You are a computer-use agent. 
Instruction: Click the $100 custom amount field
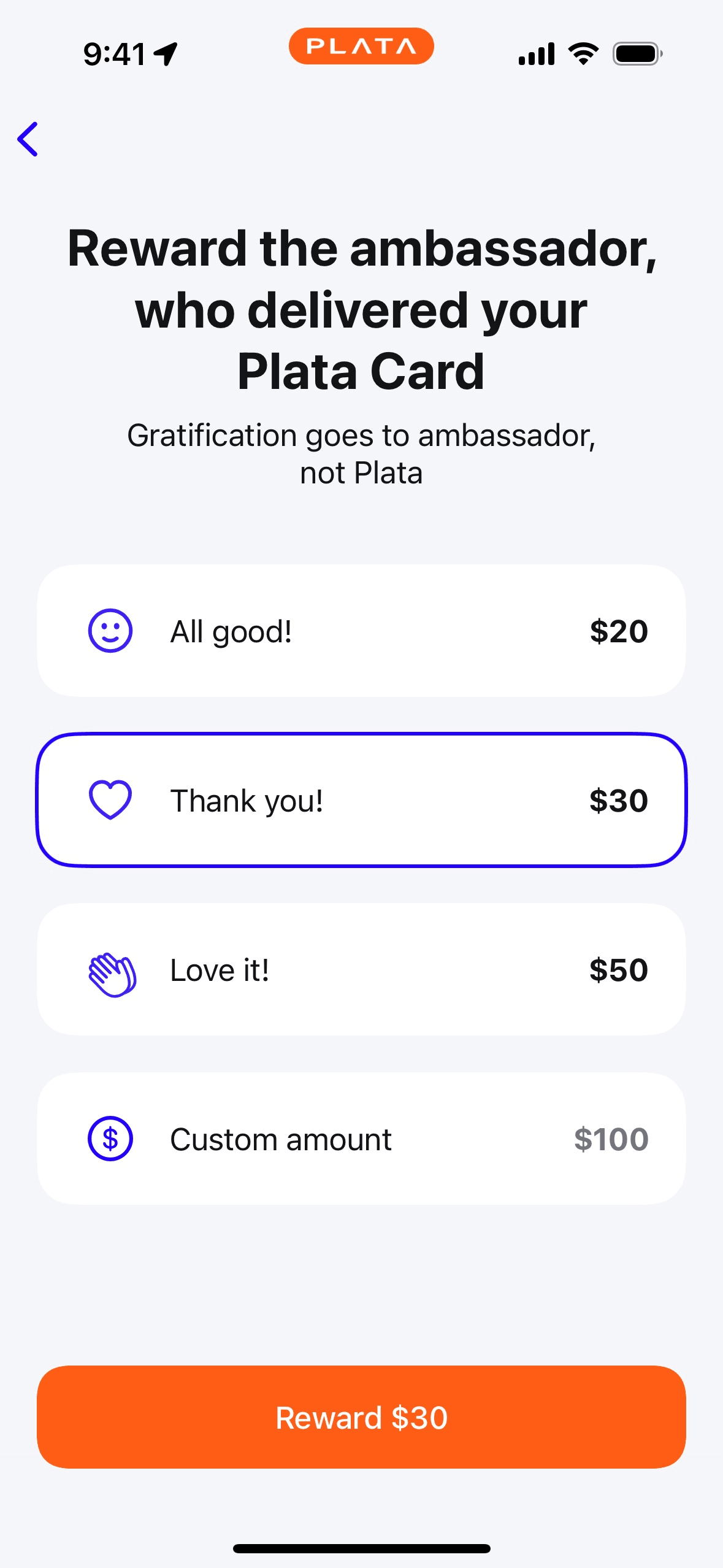(x=611, y=1139)
